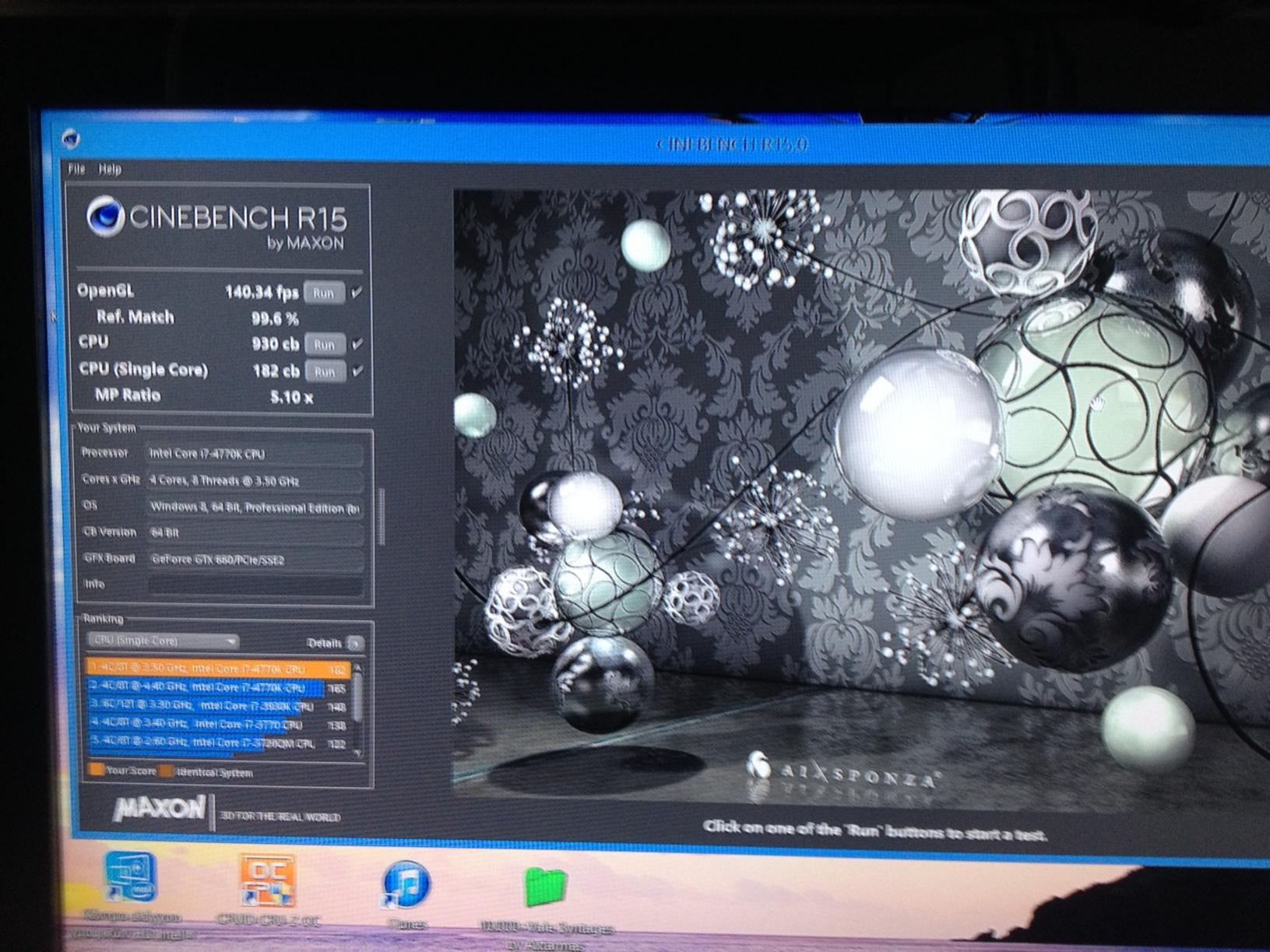Viewport: 1270px width, 952px height.
Task: Open the Help menu
Action: 110,169
